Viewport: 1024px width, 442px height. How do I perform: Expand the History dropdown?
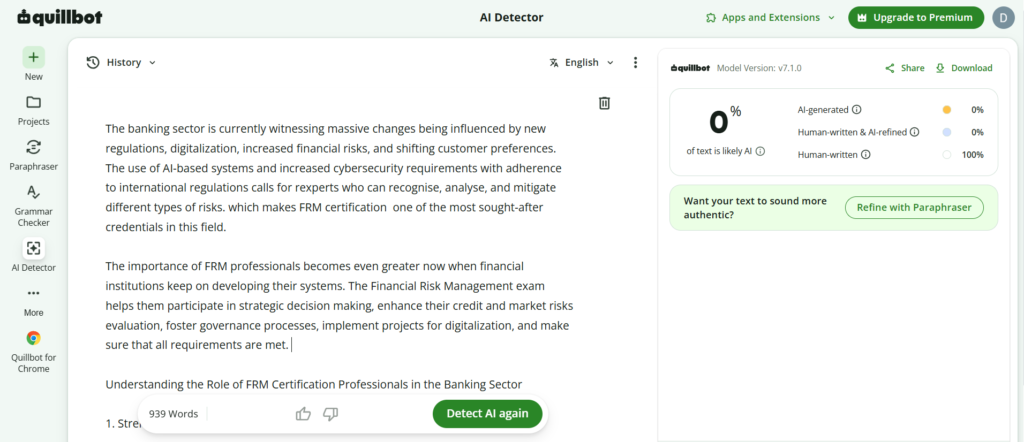121,63
